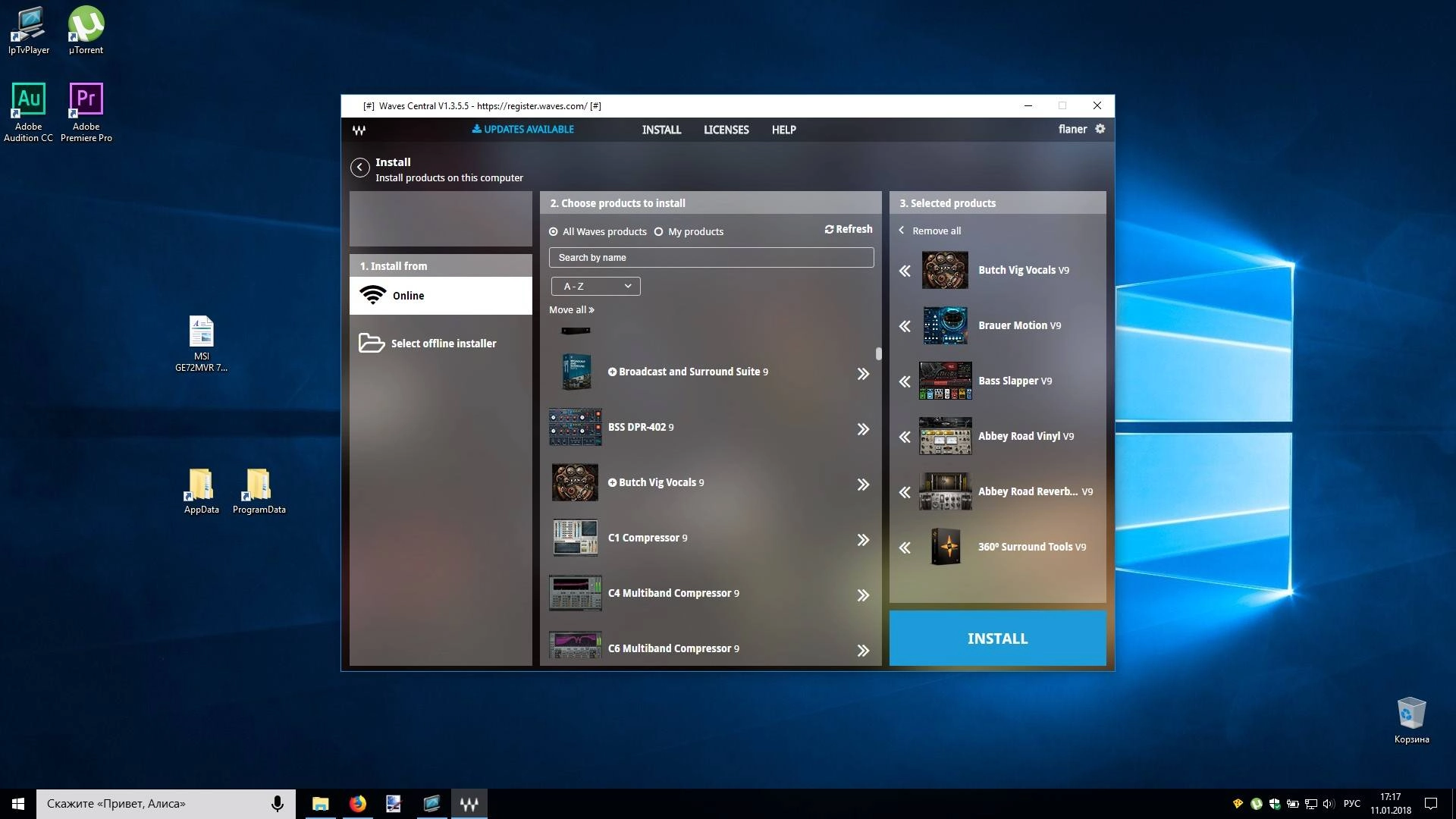Move Butch Vig Vocals 9 to selected list
The height and width of the screenshot is (819, 1456).
tap(863, 485)
